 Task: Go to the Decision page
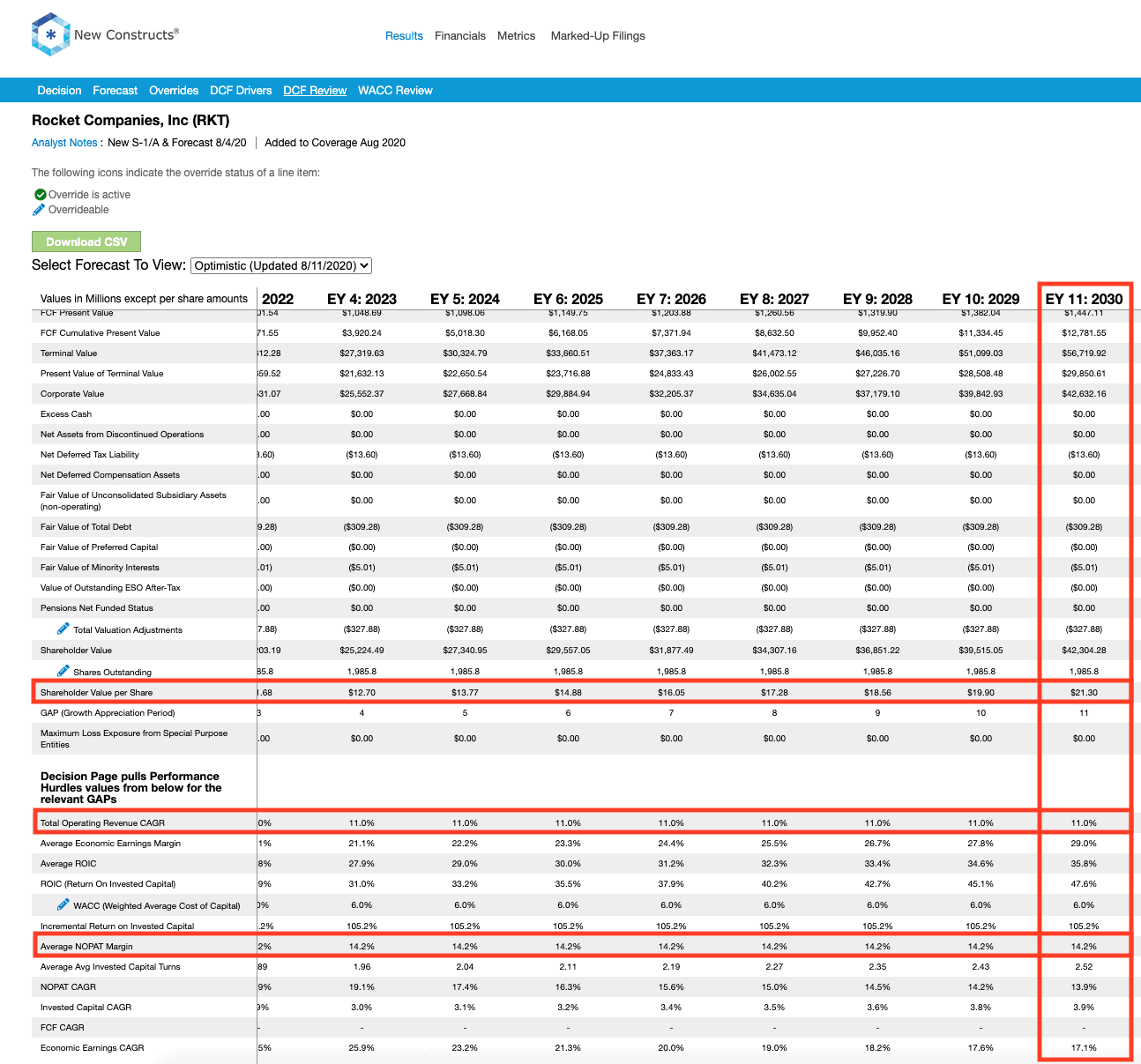coord(59,91)
